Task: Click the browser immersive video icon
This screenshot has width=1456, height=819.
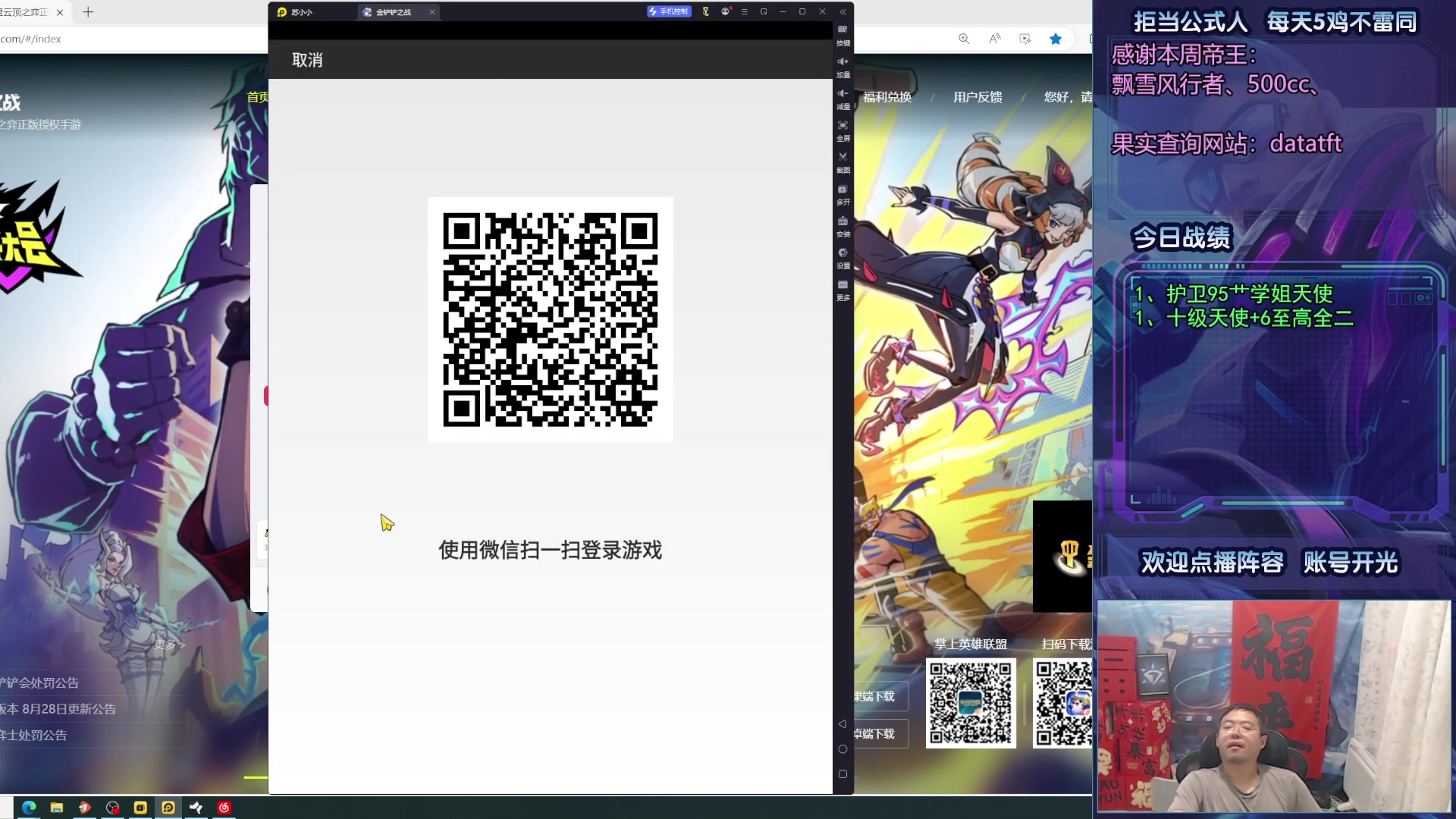Action: tap(1025, 39)
